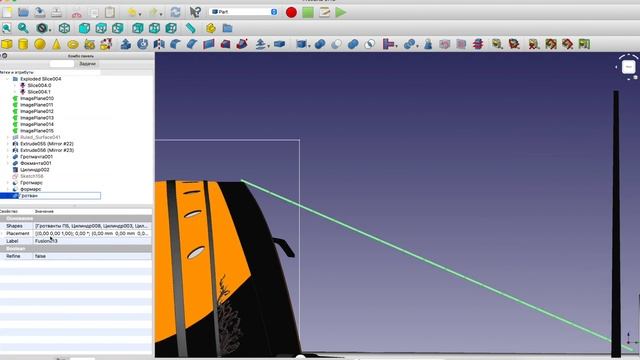Expand Extrude056 (Mirror #23)
This screenshot has height=360, width=640.
[8, 151]
